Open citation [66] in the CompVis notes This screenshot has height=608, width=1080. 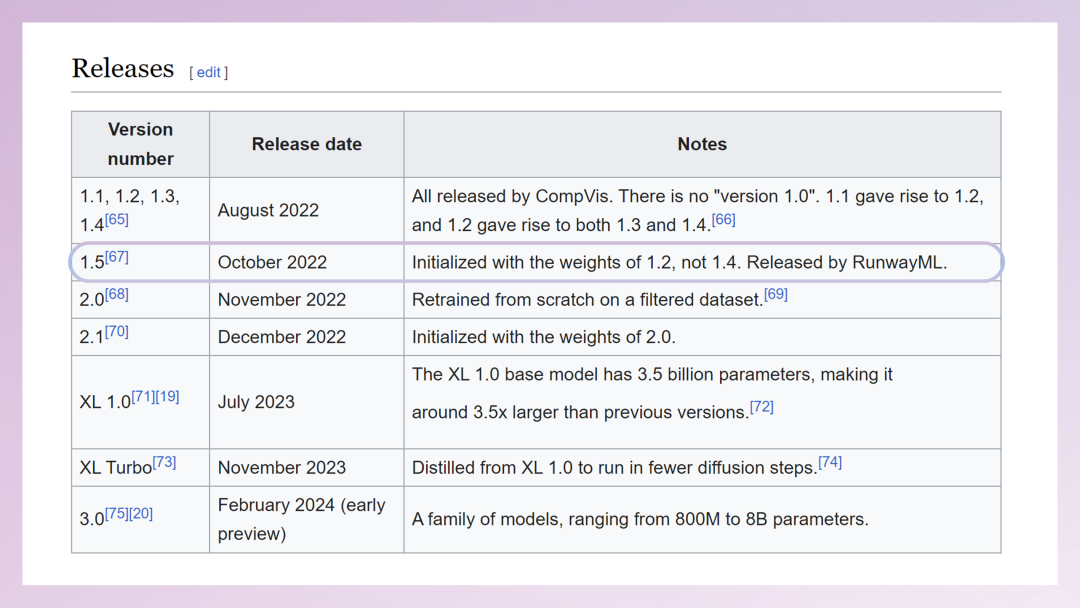723,220
